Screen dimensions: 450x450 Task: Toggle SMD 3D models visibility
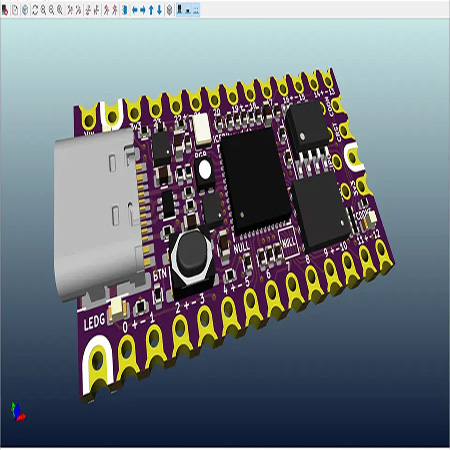[x=188, y=10]
